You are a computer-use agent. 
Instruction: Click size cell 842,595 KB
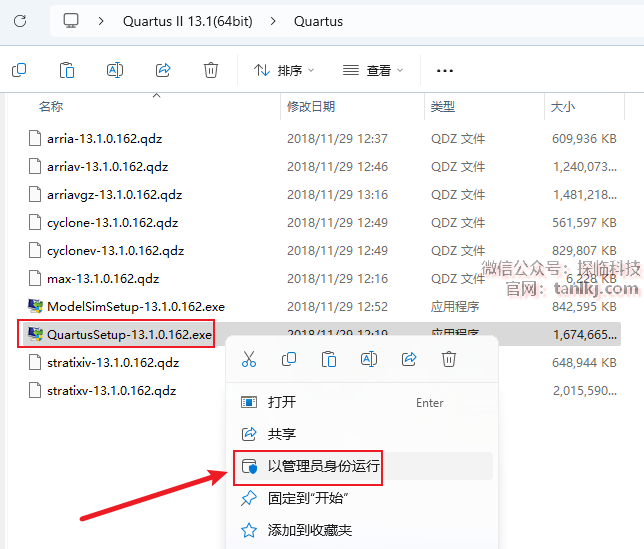pyautogui.click(x=584, y=307)
